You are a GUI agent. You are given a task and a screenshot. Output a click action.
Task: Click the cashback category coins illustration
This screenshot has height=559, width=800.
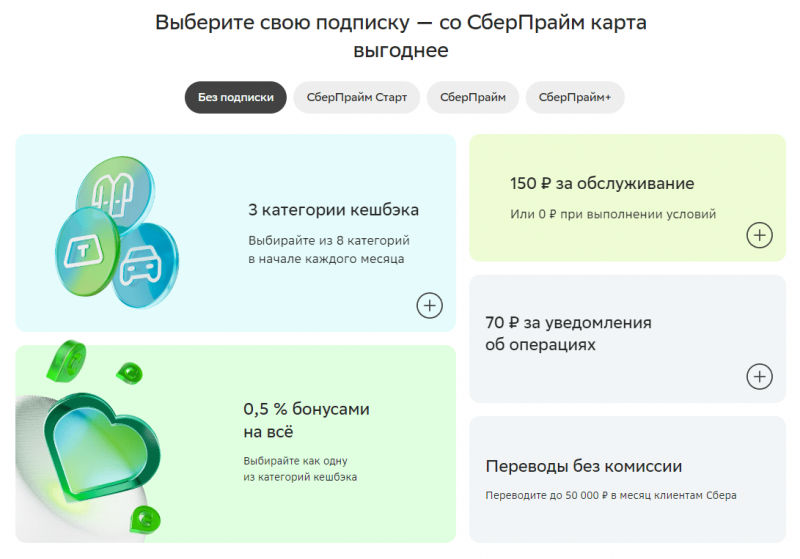coord(117,232)
